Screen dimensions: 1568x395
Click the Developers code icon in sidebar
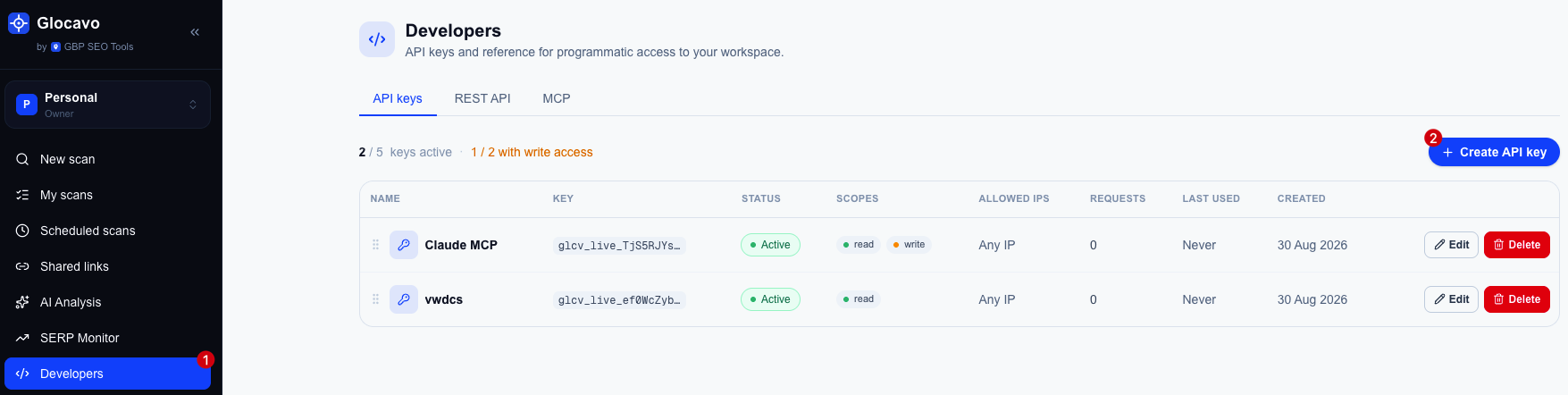(22, 374)
